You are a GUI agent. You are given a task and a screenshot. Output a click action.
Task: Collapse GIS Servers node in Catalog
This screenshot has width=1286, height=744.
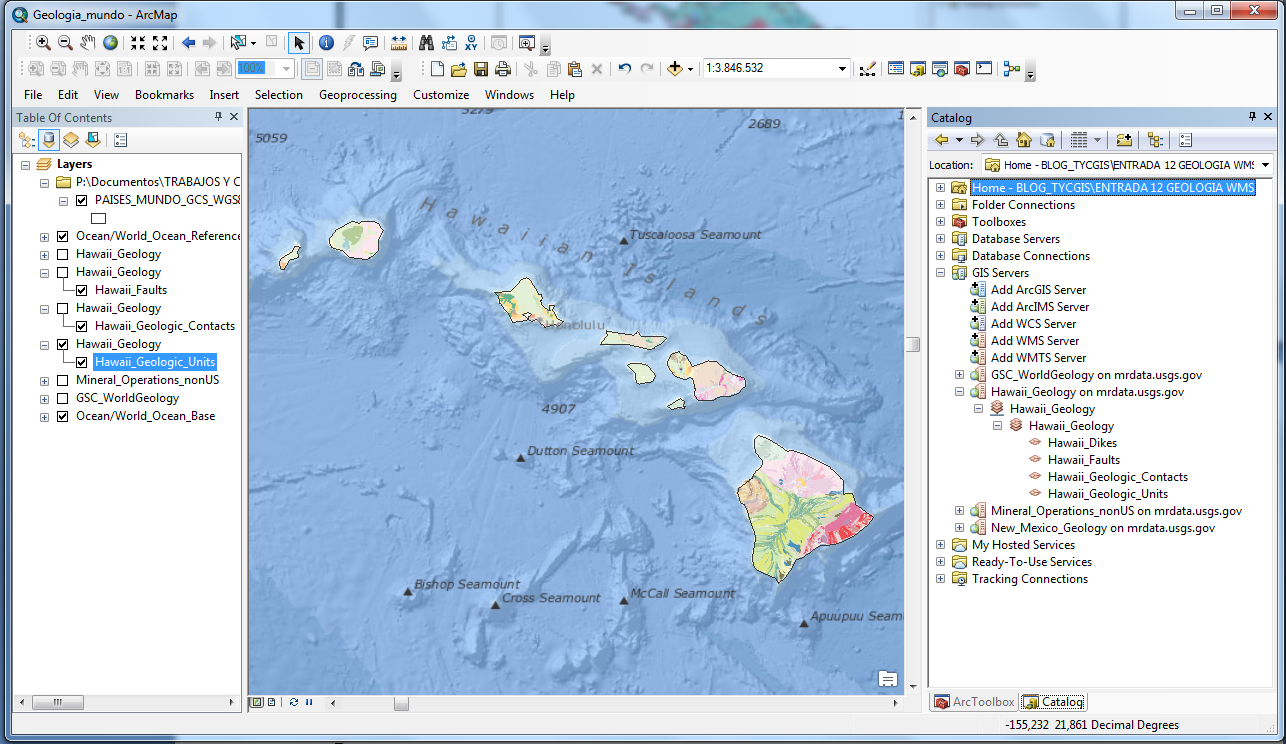click(x=940, y=273)
